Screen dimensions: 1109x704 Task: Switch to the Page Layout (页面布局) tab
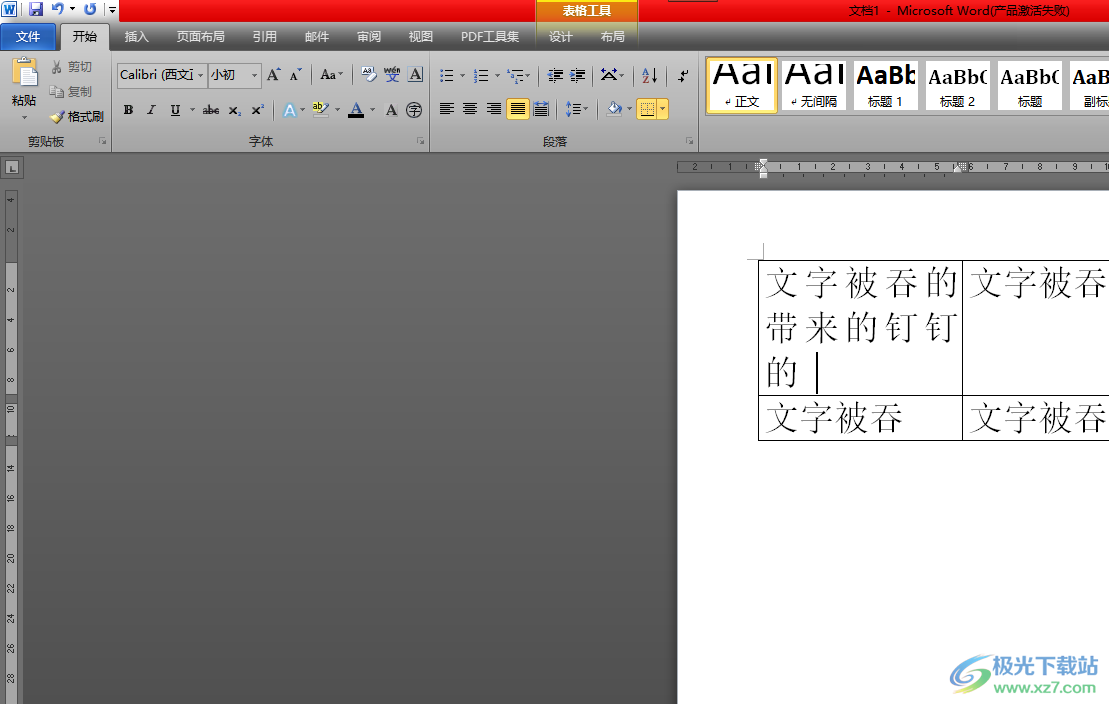point(201,37)
